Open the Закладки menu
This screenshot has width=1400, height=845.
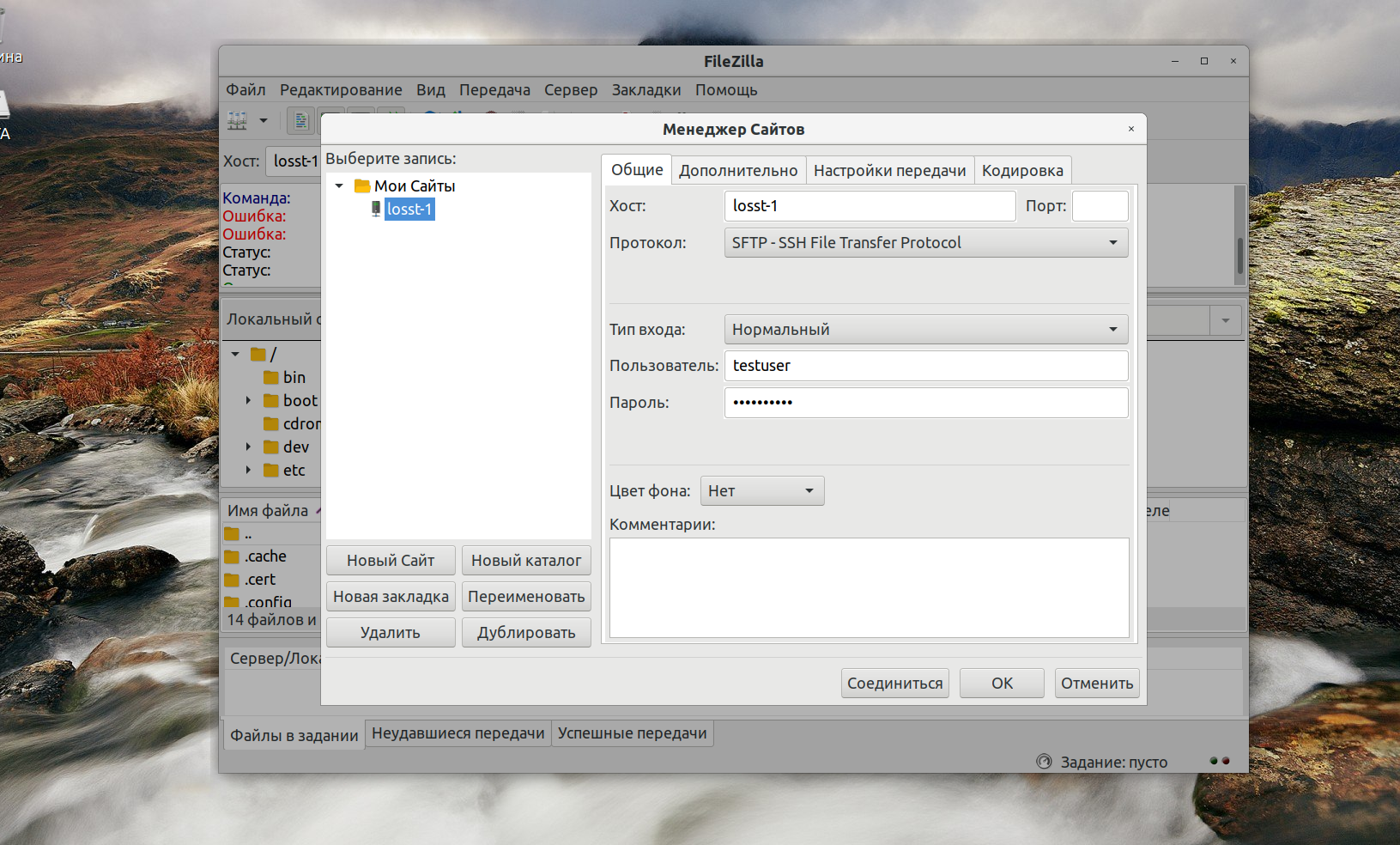click(646, 90)
